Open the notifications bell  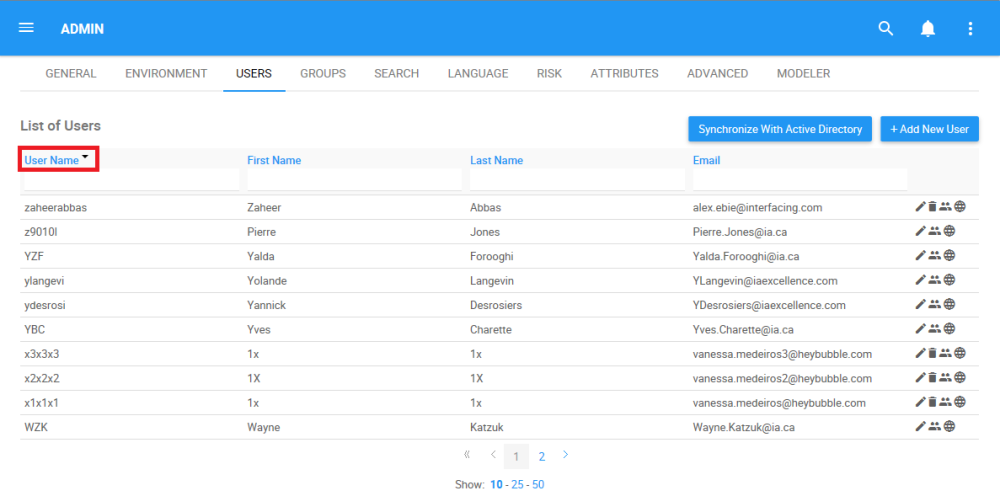(928, 29)
